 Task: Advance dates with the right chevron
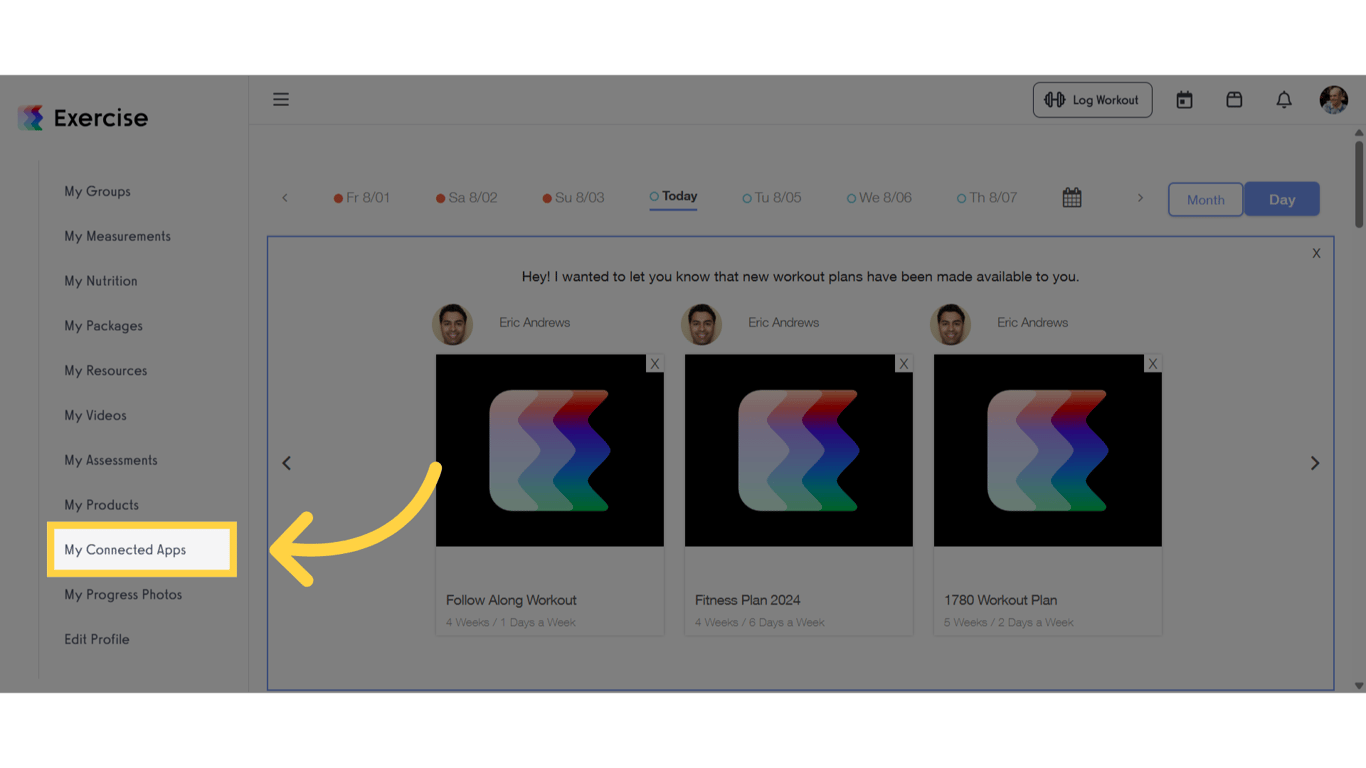(x=1140, y=197)
